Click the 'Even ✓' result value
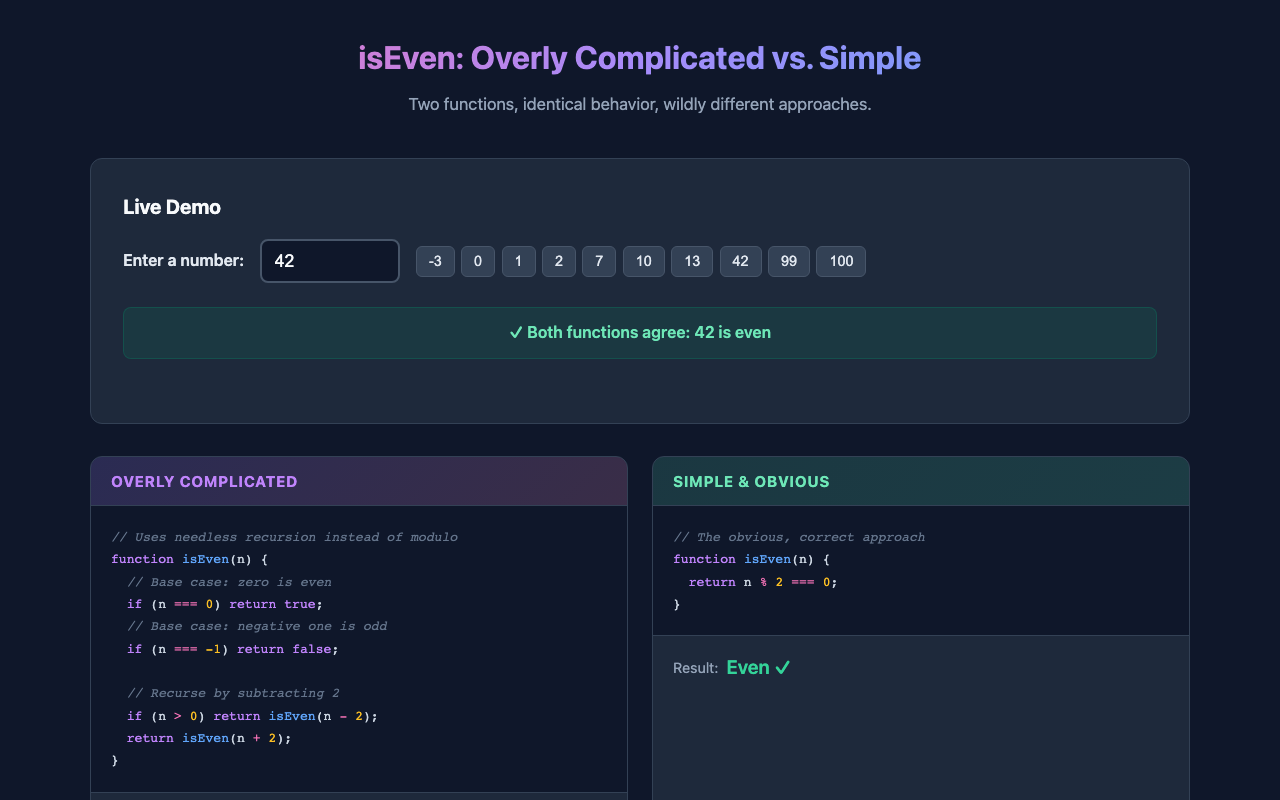The width and height of the screenshot is (1280, 800). click(758, 667)
